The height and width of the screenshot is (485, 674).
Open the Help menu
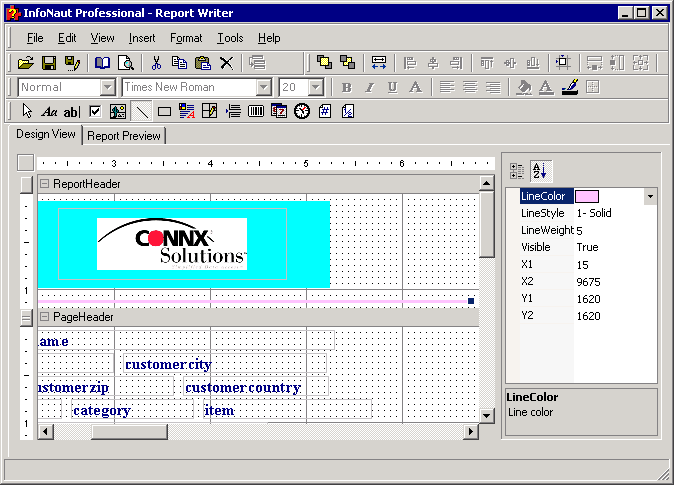[269, 38]
